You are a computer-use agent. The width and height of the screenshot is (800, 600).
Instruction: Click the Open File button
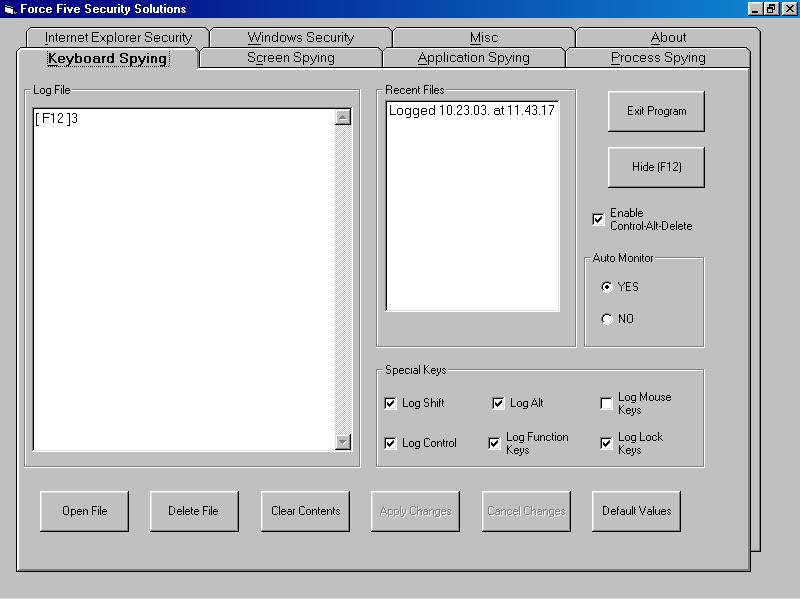point(85,511)
